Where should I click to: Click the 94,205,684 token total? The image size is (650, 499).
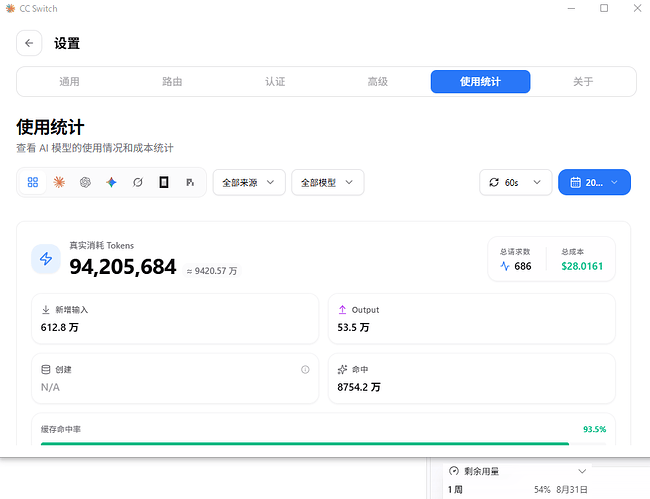click(x=123, y=266)
